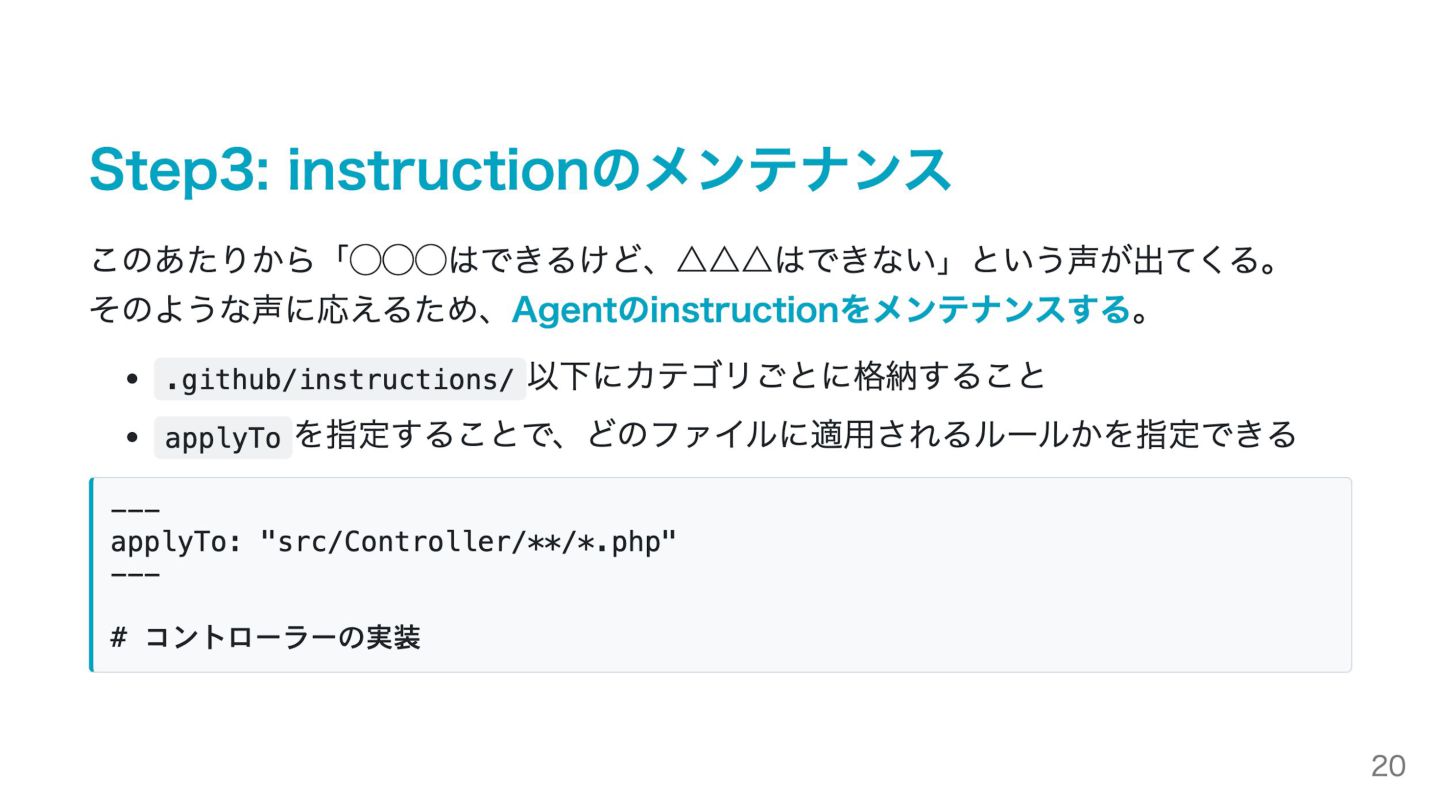Click the text "以下にカテゴリごとに格納すること"

pyautogui.click(x=787, y=377)
